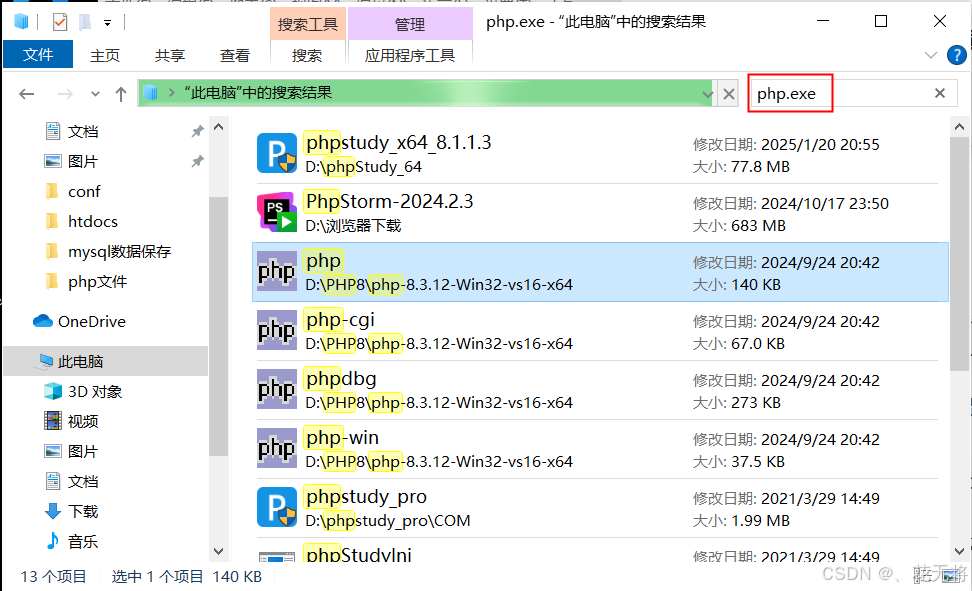
Task: Switch to the 应用程序工具 ribbon tab
Action: coord(410,55)
